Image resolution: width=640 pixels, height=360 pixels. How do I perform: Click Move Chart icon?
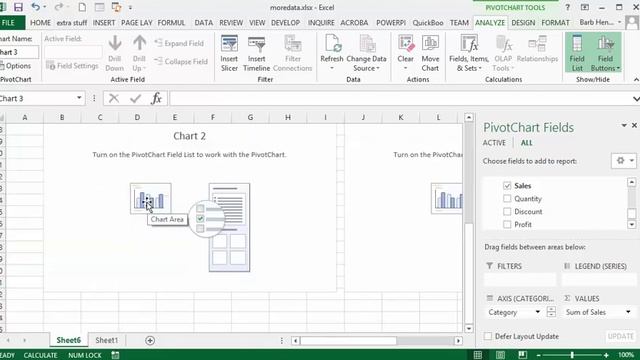pos(430,44)
